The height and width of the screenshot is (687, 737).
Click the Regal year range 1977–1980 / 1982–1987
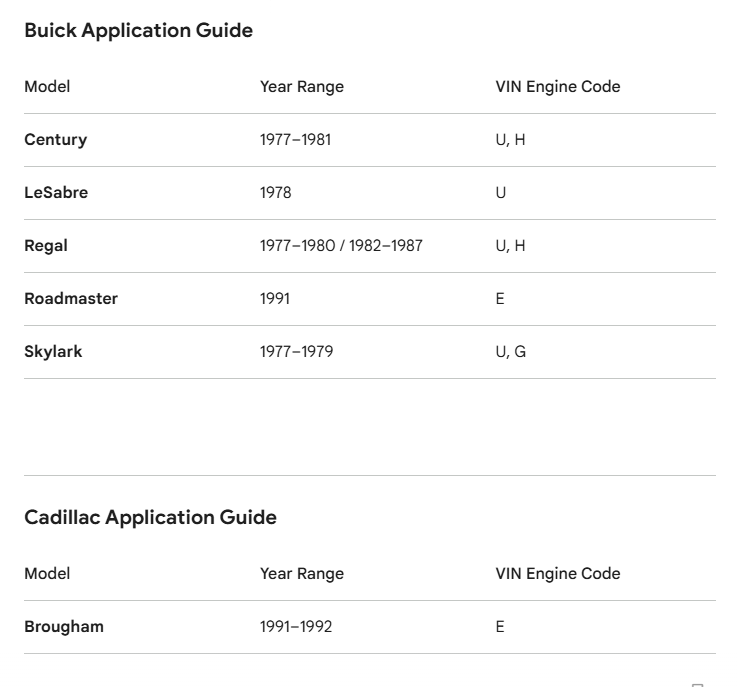tap(341, 246)
